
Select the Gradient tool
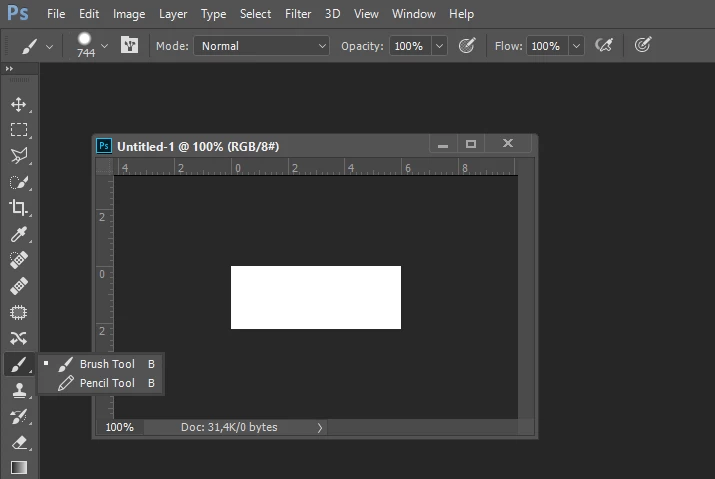19,468
